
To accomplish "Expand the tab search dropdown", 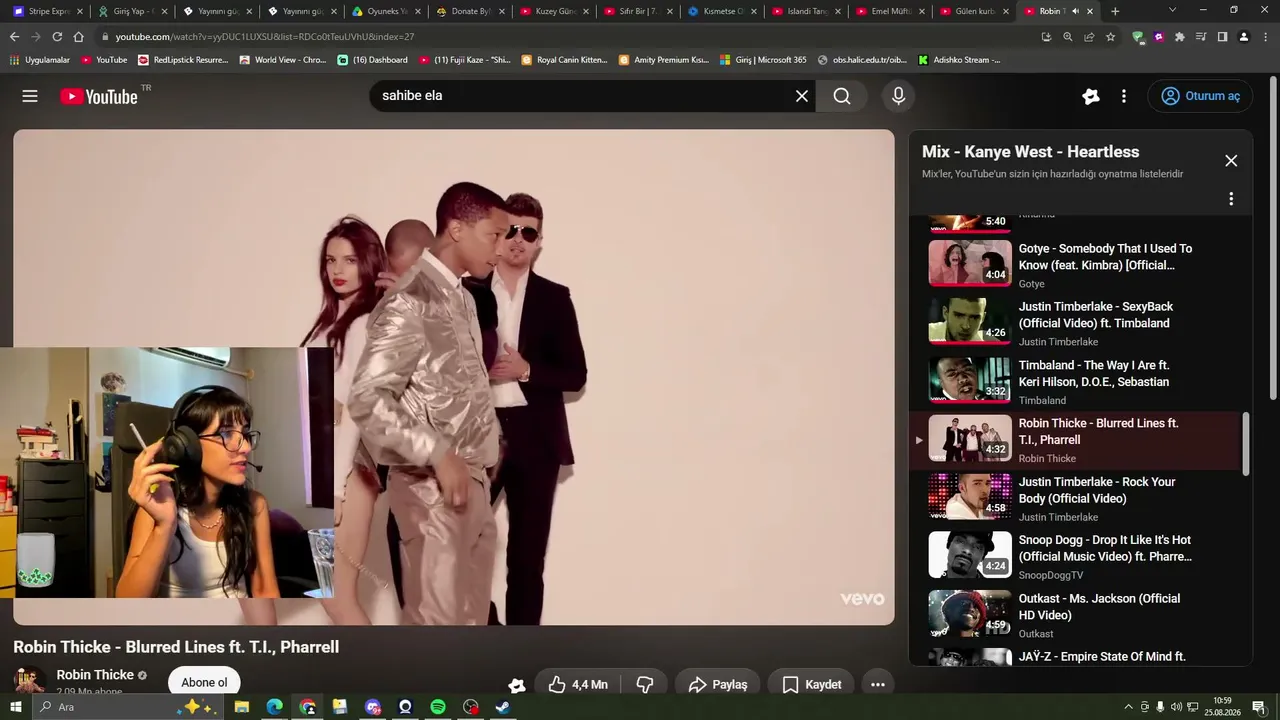I will tap(1172, 10).
